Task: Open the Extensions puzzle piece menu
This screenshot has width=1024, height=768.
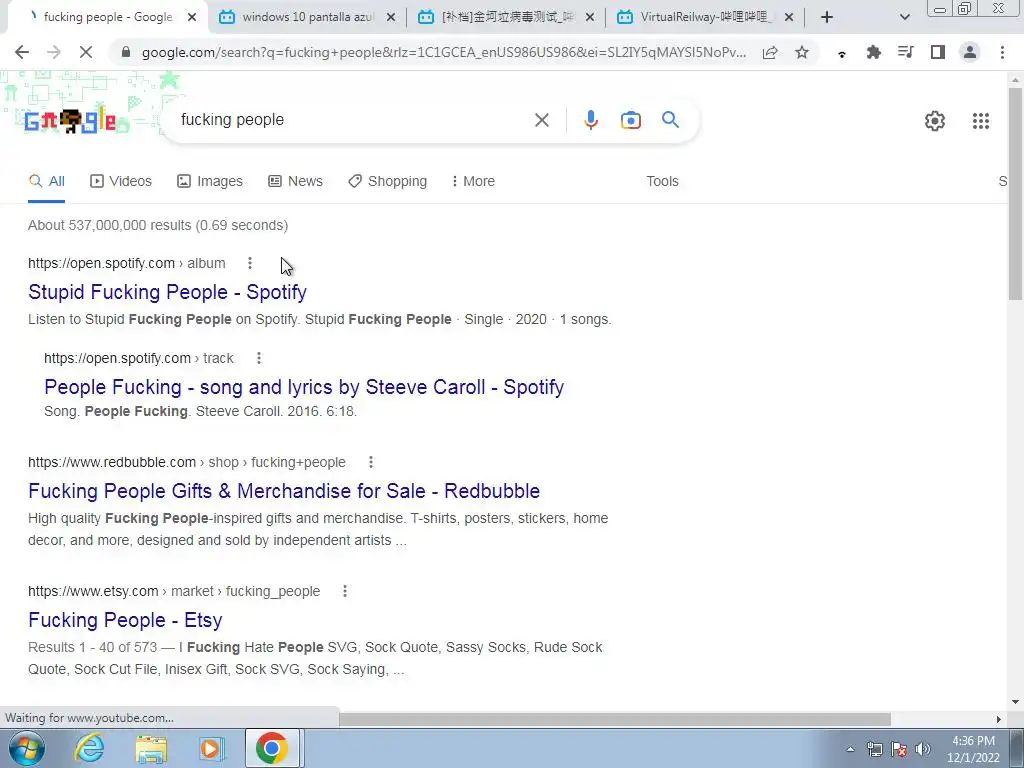Action: point(874,52)
